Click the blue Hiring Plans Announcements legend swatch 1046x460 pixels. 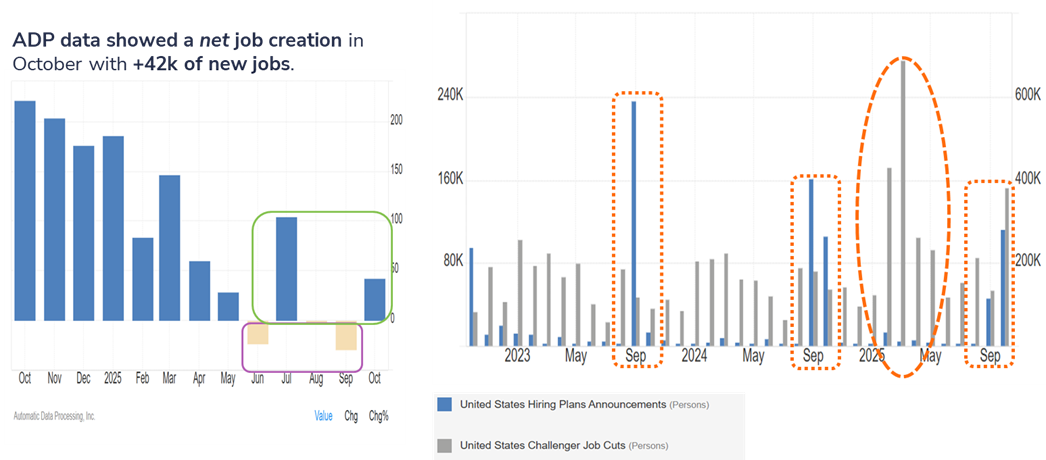click(x=444, y=405)
